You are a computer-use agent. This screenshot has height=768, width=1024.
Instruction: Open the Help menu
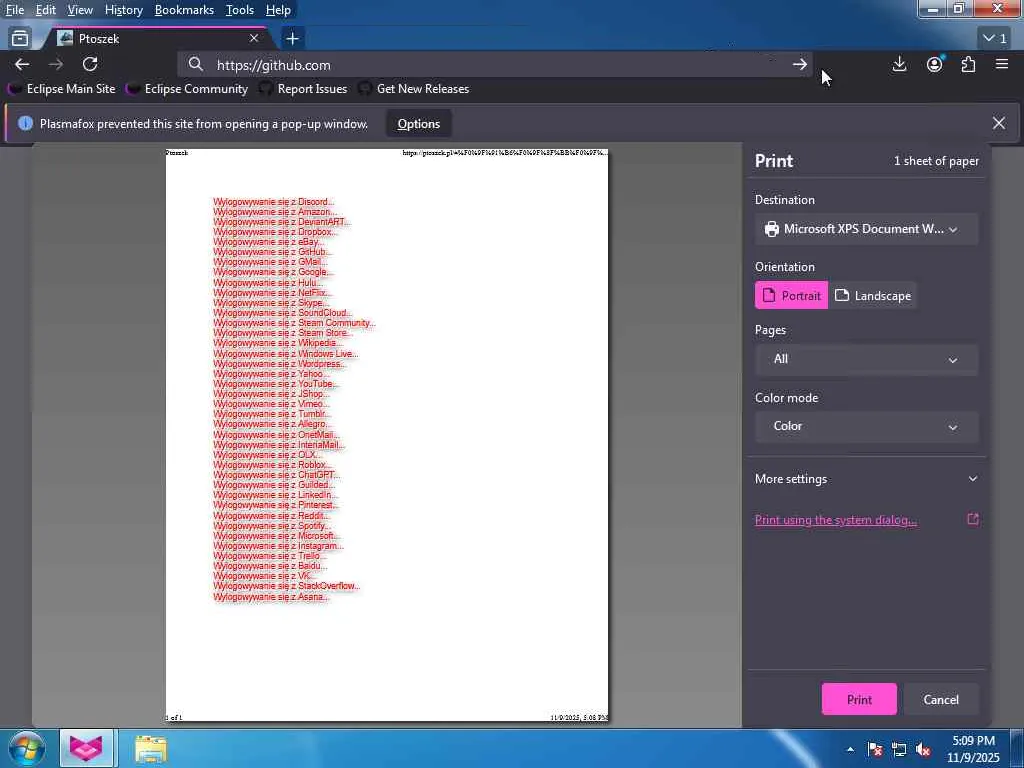coord(278,10)
